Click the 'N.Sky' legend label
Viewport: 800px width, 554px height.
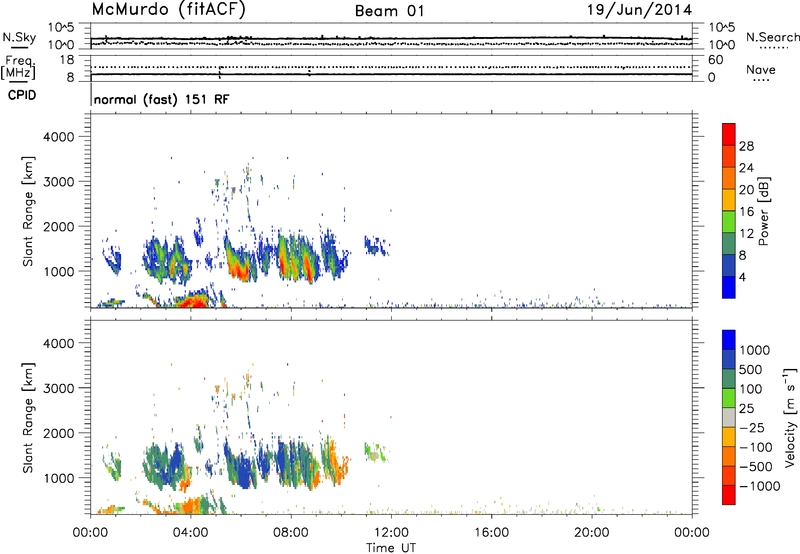(19, 37)
